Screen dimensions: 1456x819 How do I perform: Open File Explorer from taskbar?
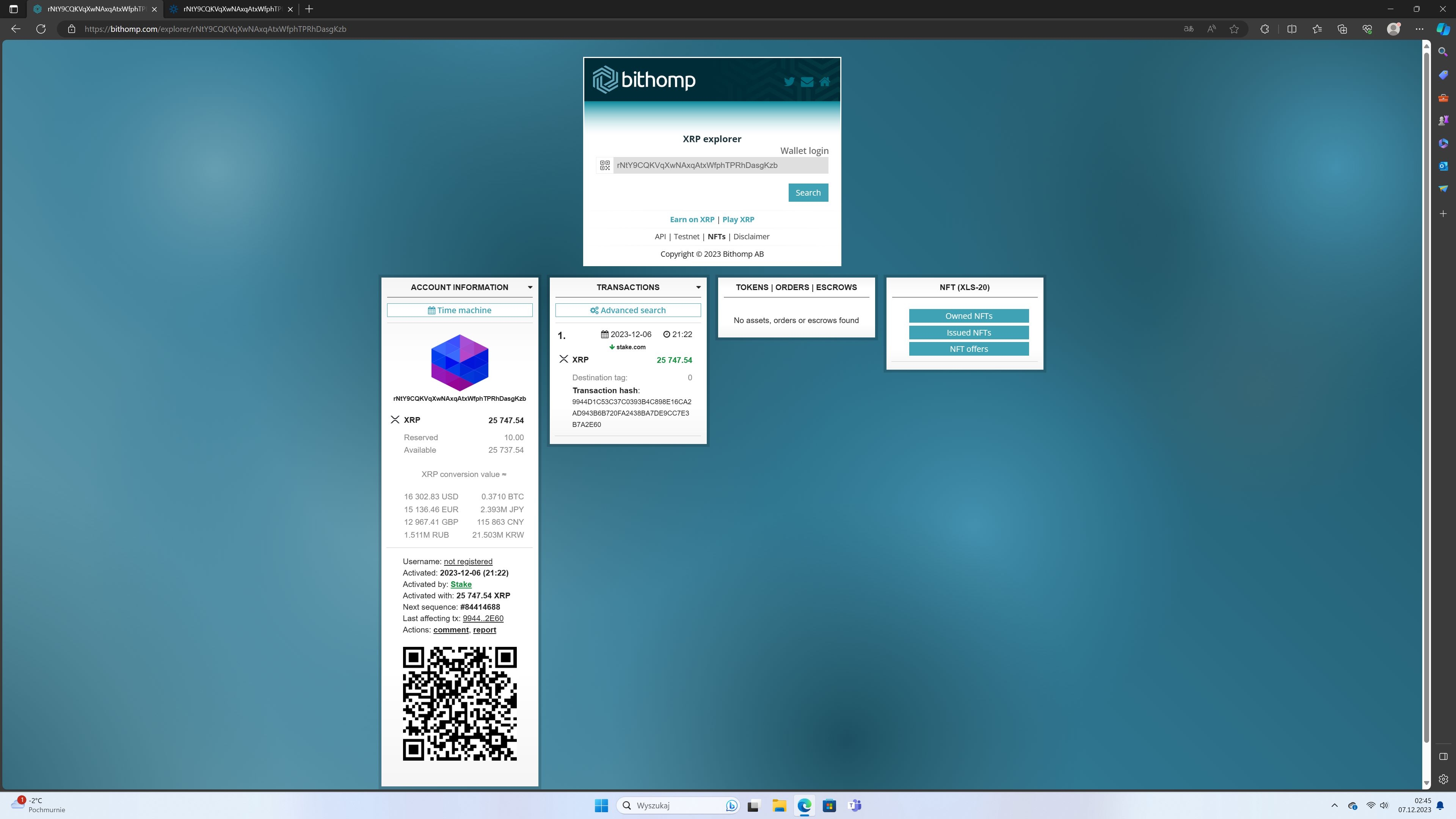tap(779, 805)
